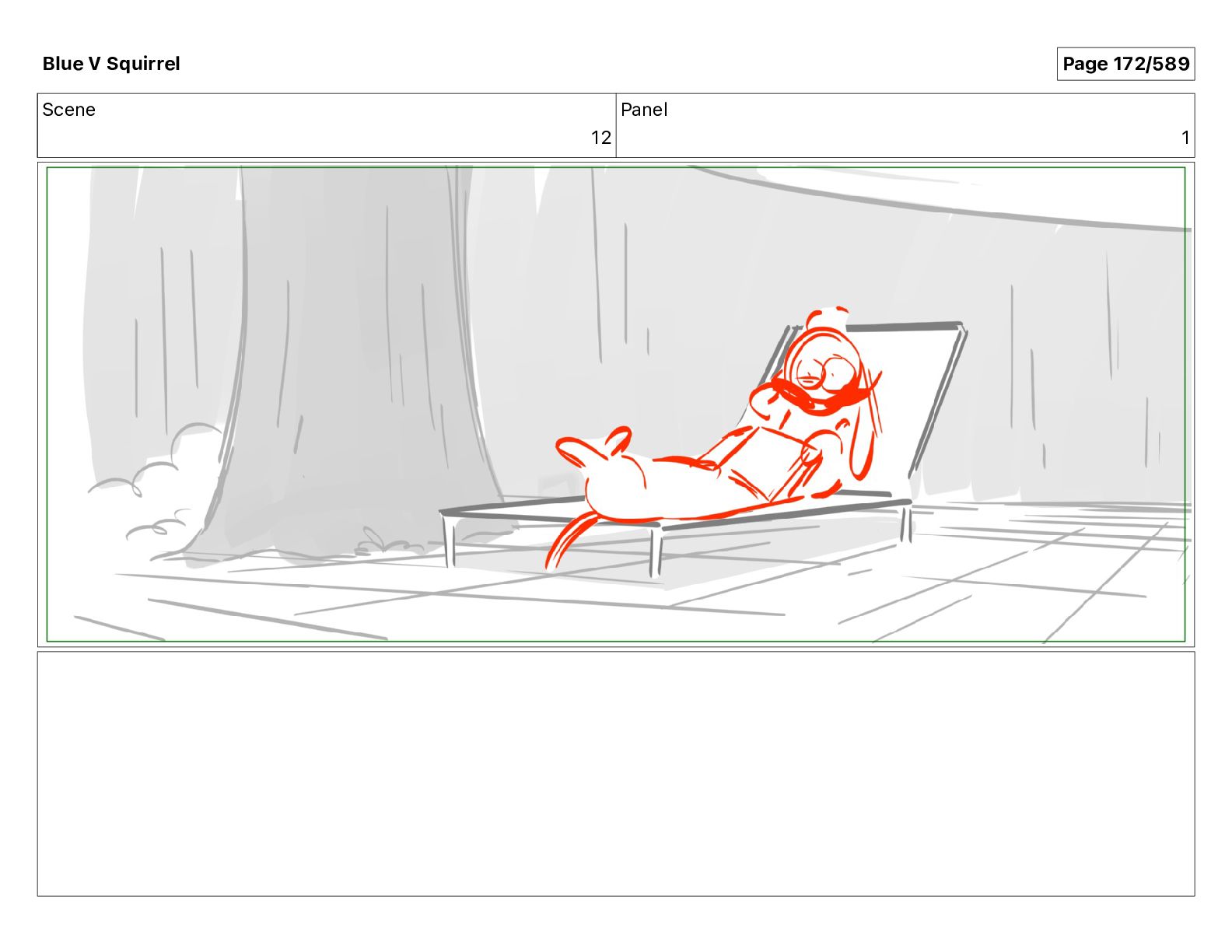The width and height of the screenshot is (1232, 952).
Task: Click the storyboard panel drawing thumbnail
Action: click(x=616, y=404)
